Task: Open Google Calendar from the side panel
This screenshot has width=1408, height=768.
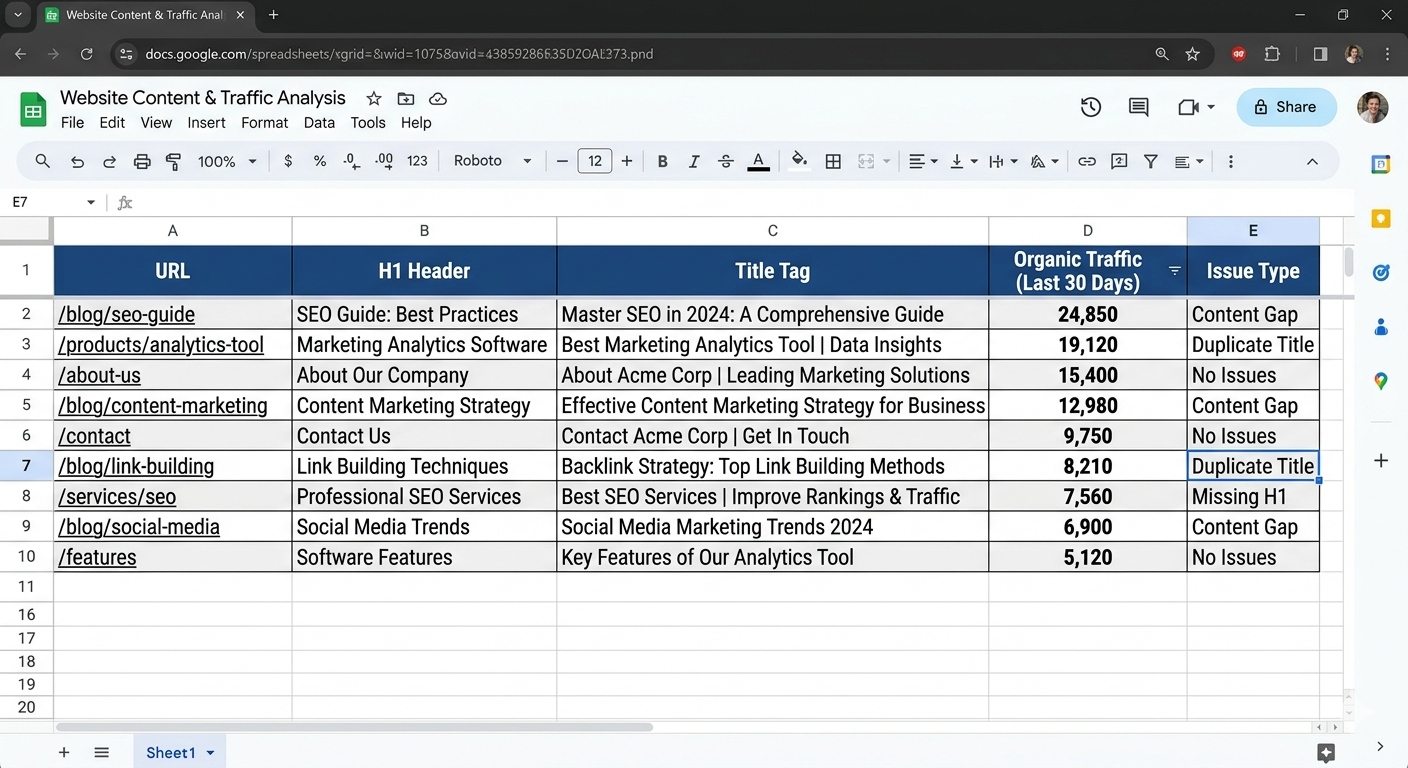Action: point(1381,164)
